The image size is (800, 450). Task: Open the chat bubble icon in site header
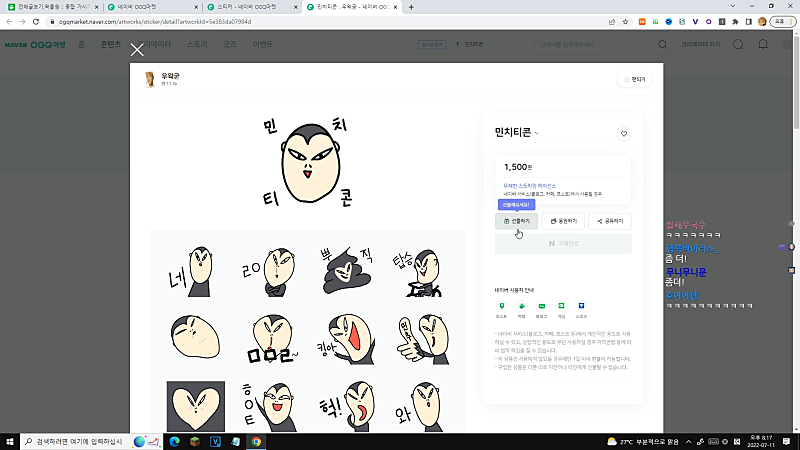point(738,45)
